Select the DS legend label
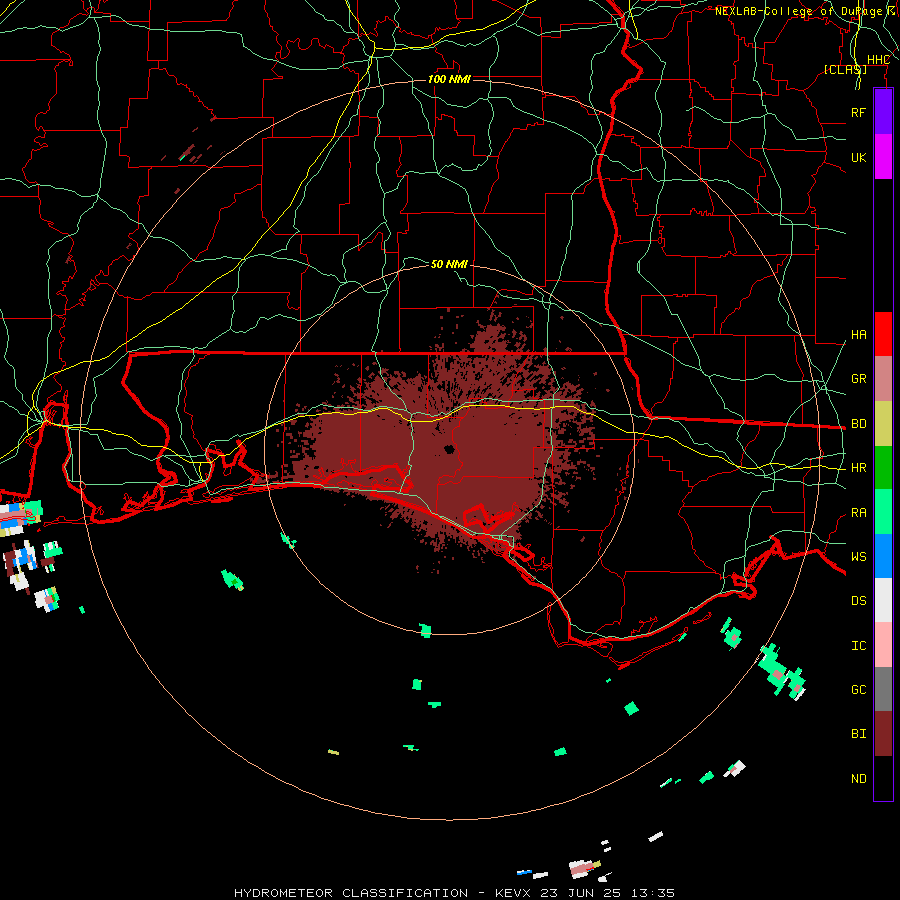The width and height of the screenshot is (900, 900). pyautogui.click(x=858, y=601)
